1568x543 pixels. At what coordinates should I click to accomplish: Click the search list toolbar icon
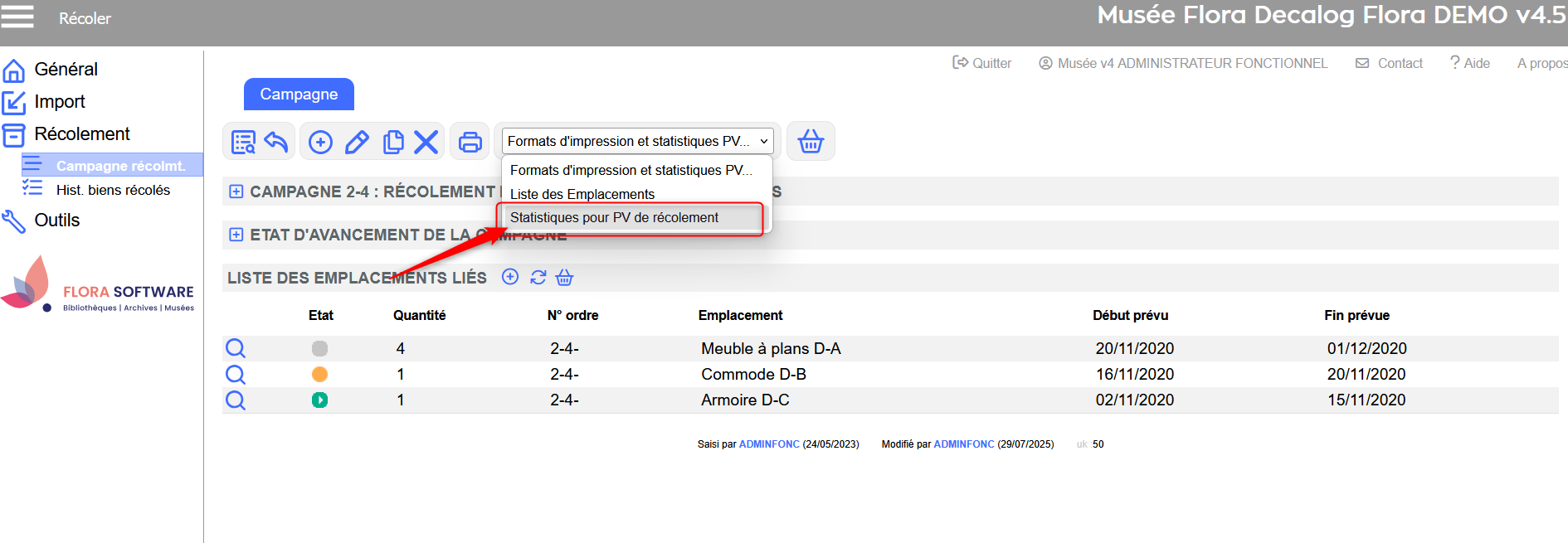[x=243, y=142]
